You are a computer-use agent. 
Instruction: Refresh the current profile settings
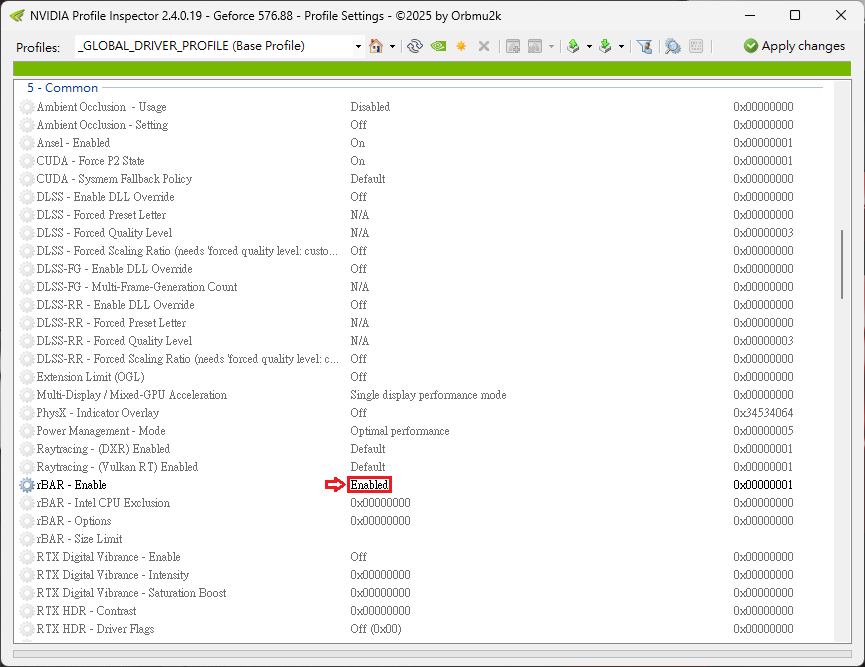(x=415, y=46)
